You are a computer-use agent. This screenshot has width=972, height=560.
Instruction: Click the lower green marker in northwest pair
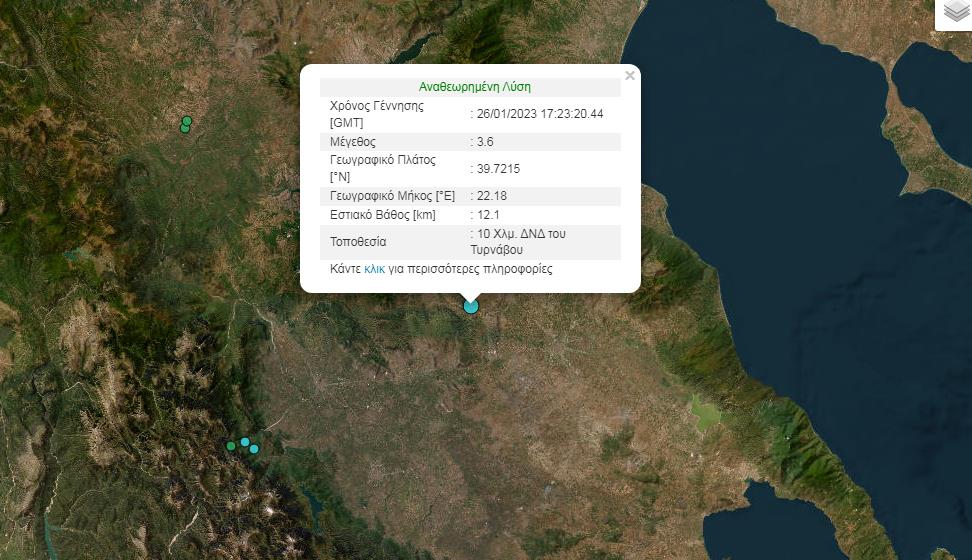(x=185, y=128)
